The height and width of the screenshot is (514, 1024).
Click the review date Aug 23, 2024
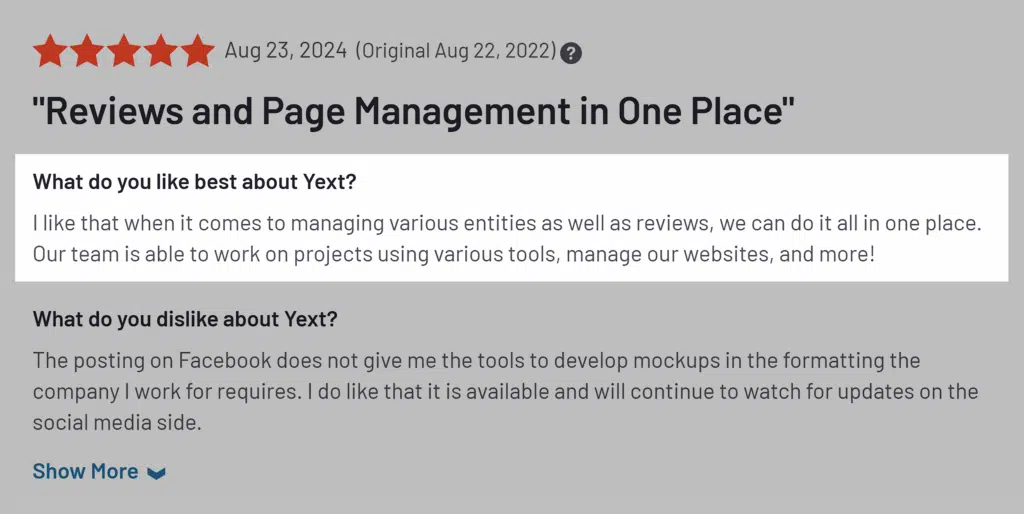pos(286,51)
